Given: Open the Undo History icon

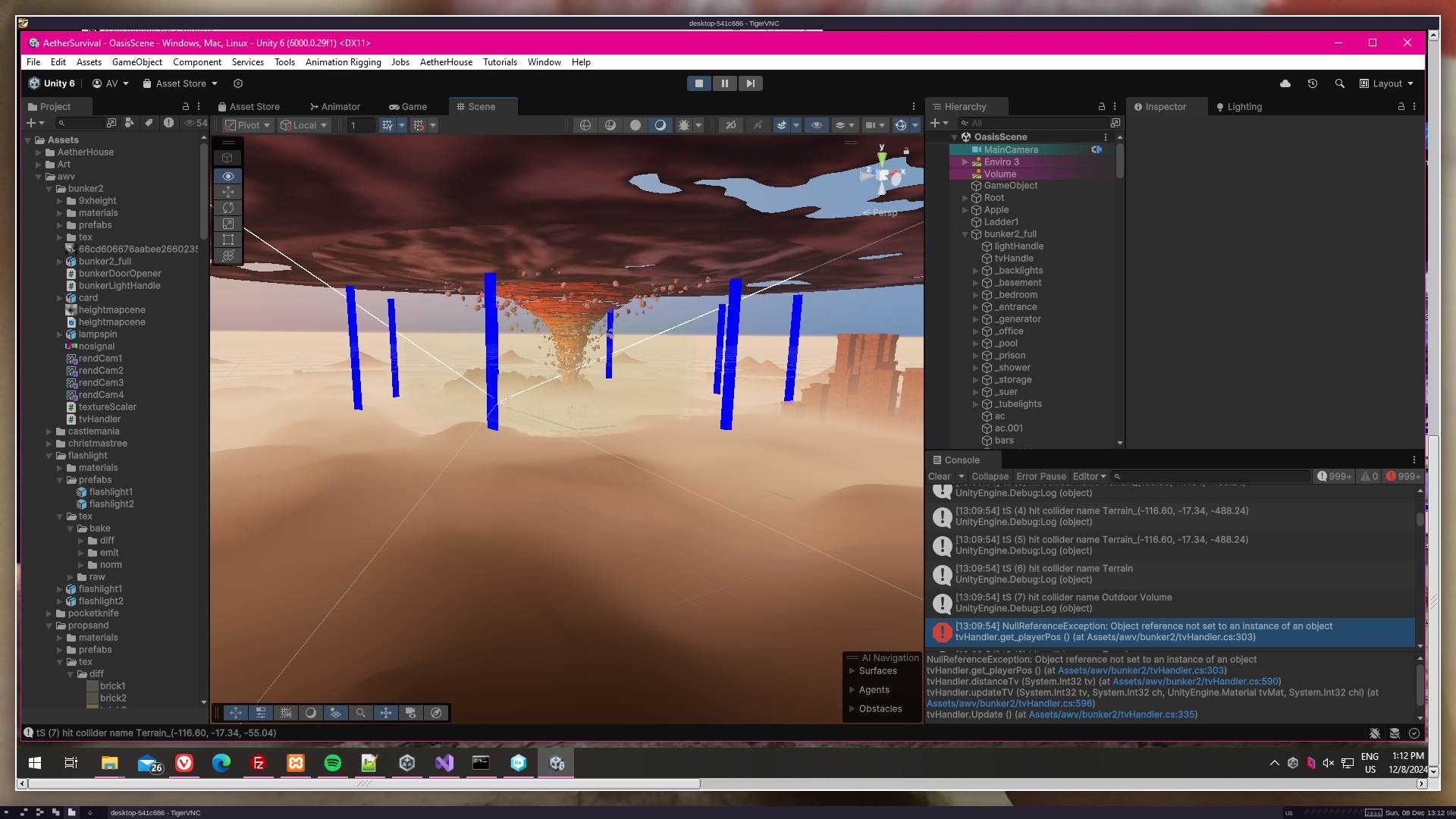Looking at the screenshot, I should pyautogui.click(x=1312, y=83).
